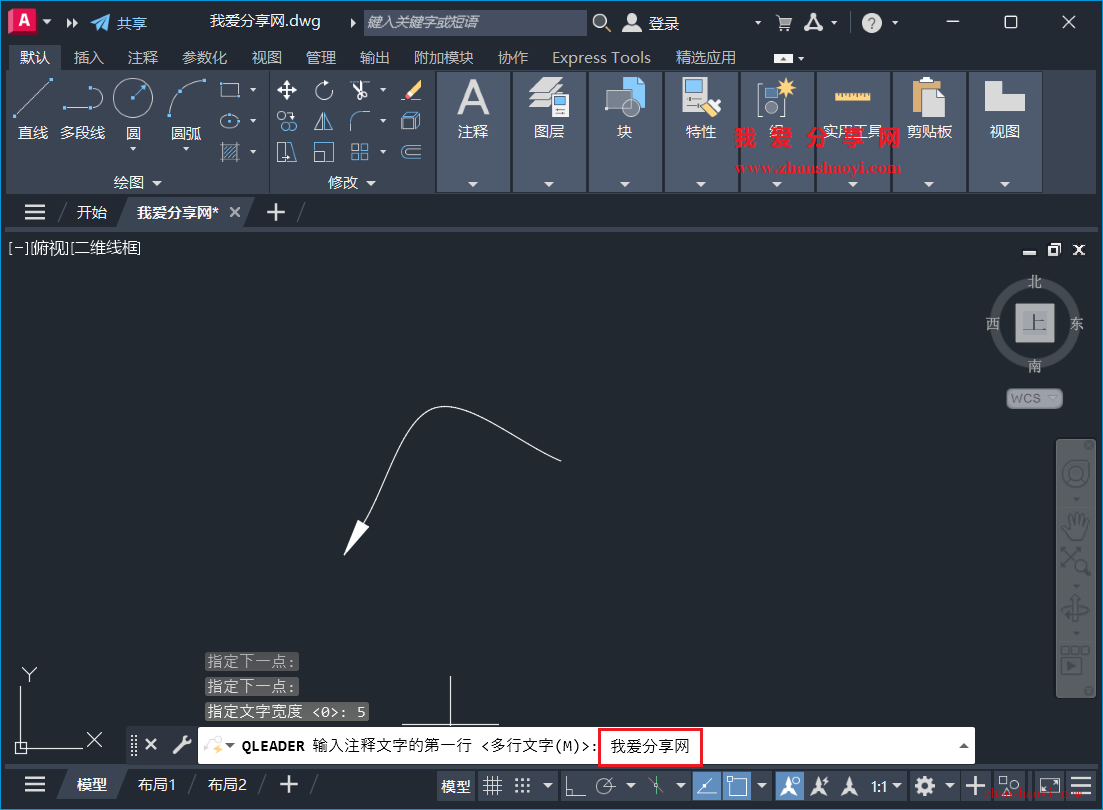
Task: Toggle isometric drafting in status bar
Action: coord(656,785)
